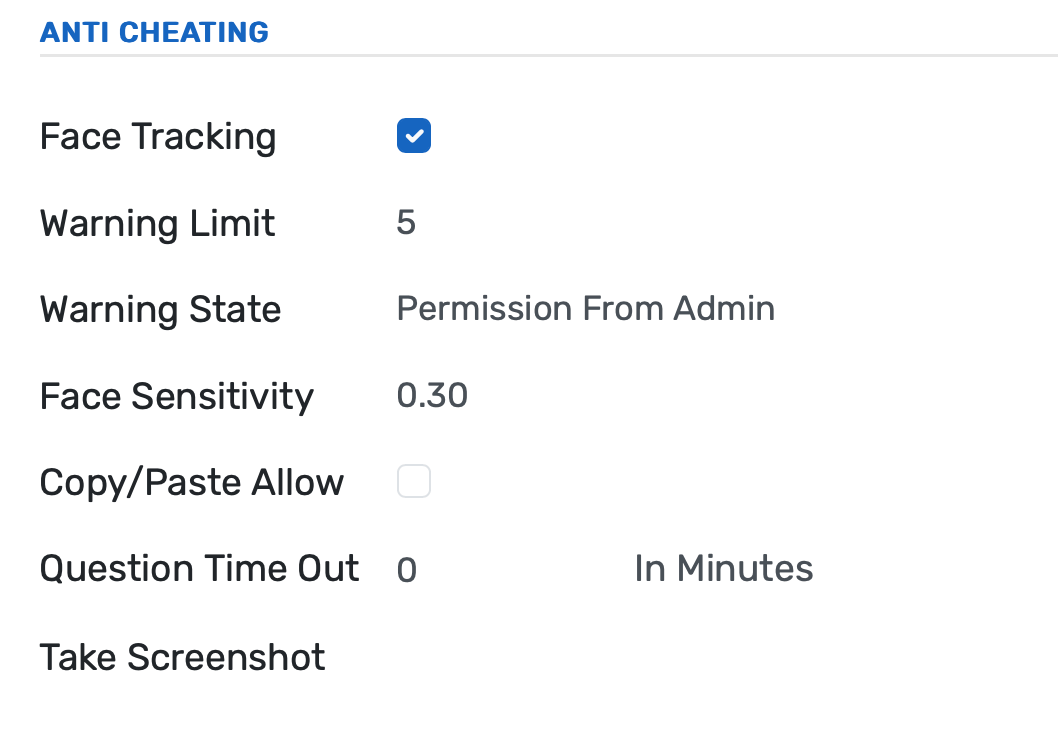Image resolution: width=1058 pixels, height=752 pixels.
Task: Click the Take Screenshot setting row
Action: click(x=182, y=656)
